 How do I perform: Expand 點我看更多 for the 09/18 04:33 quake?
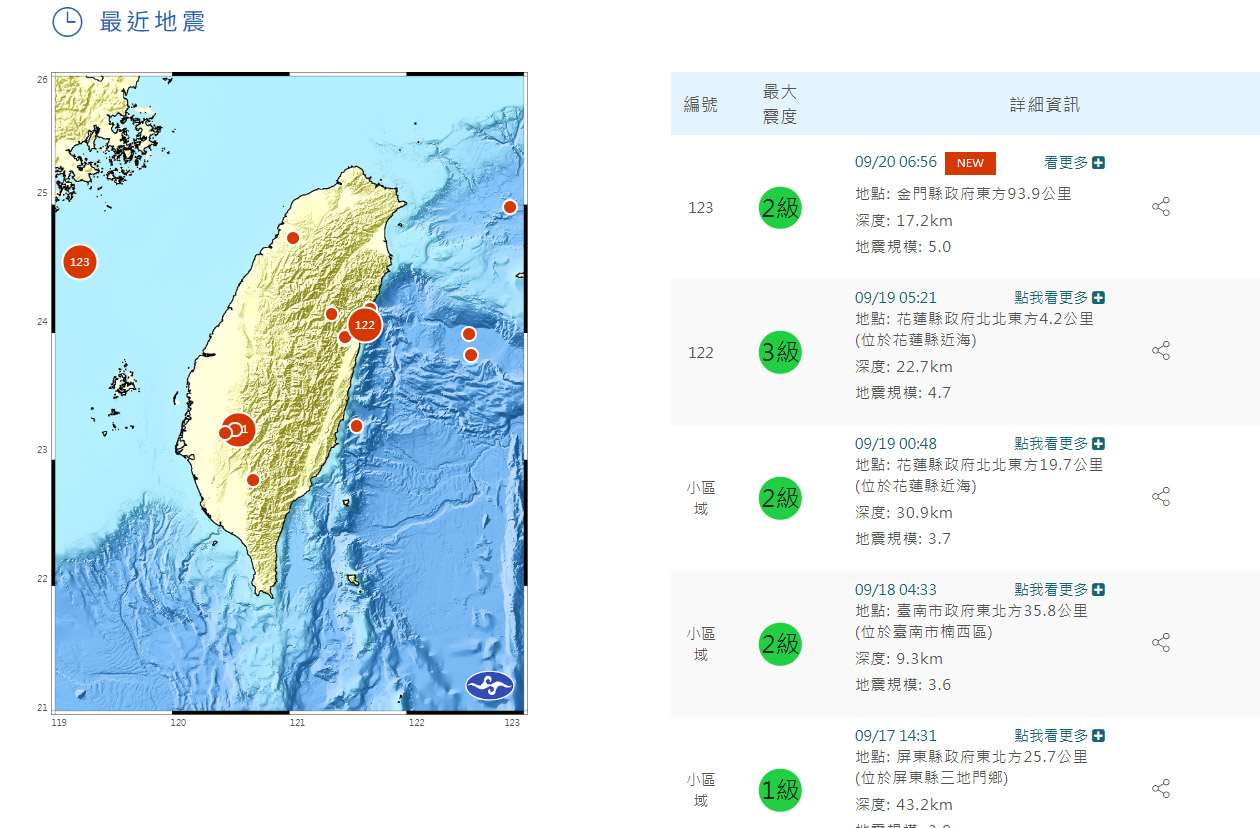click(x=1059, y=589)
